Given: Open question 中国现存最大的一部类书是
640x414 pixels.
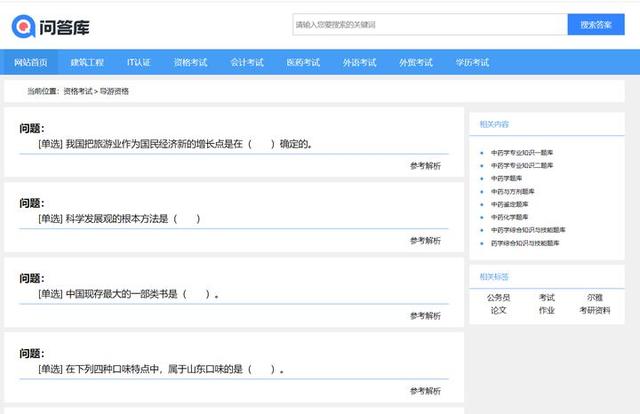Looking at the screenshot, I should [x=129, y=294].
